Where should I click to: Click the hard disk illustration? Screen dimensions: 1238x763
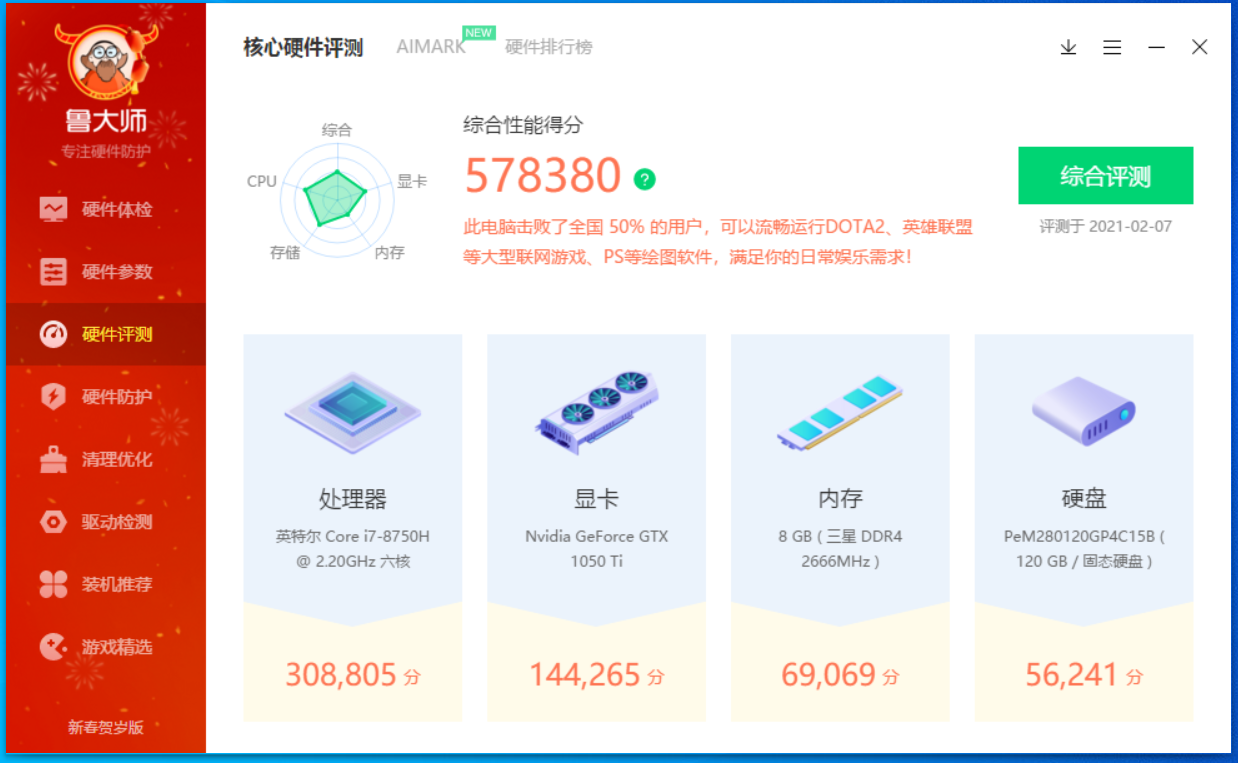pos(1084,410)
